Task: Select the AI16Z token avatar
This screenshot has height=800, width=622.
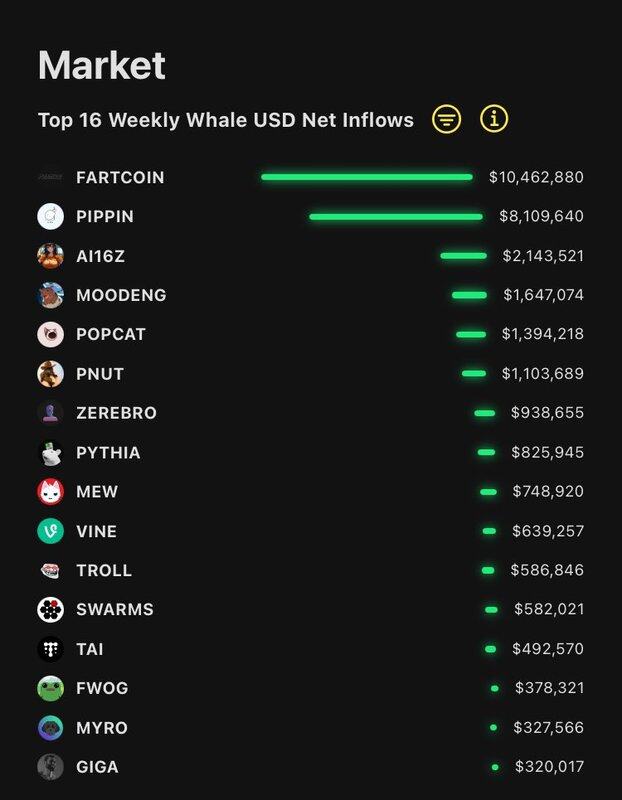Action: click(51, 256)
